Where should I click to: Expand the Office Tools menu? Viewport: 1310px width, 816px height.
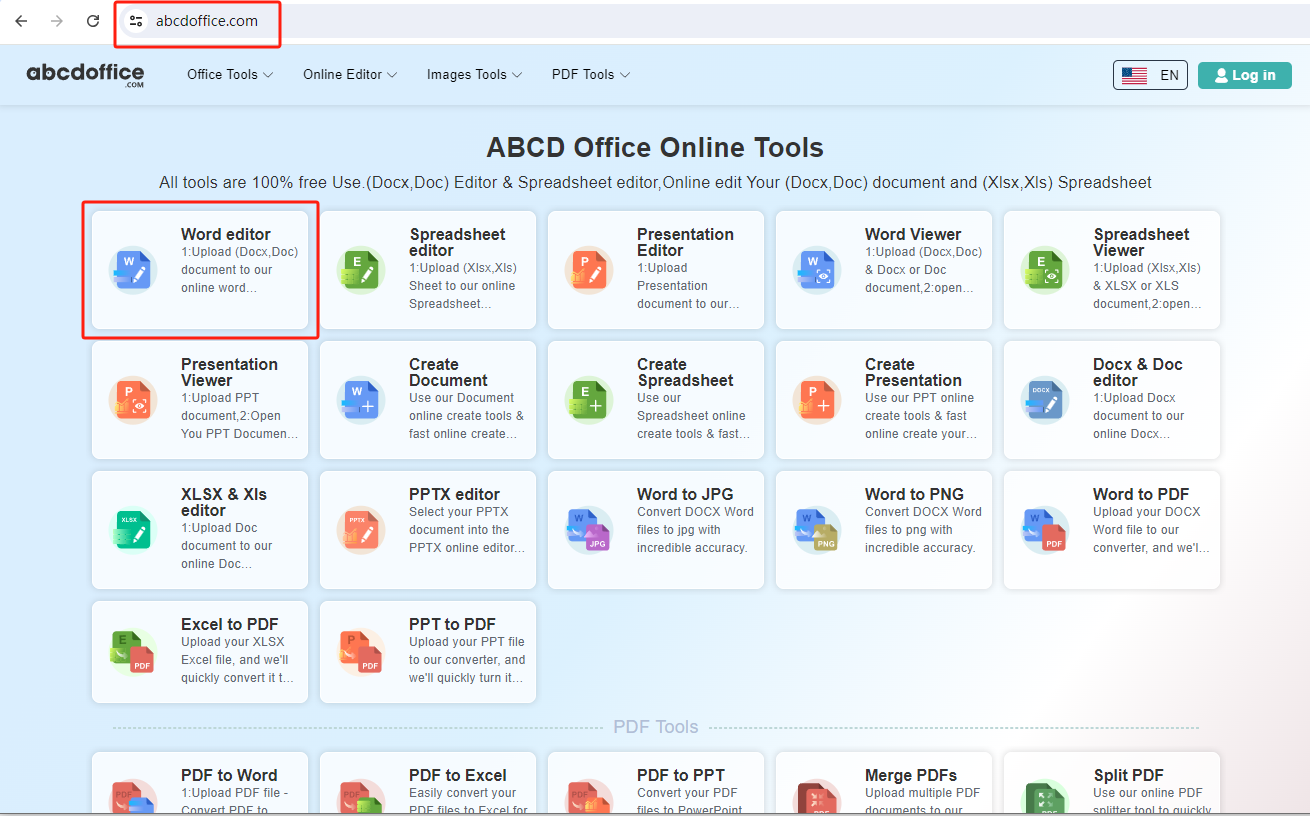coord(230,75)
